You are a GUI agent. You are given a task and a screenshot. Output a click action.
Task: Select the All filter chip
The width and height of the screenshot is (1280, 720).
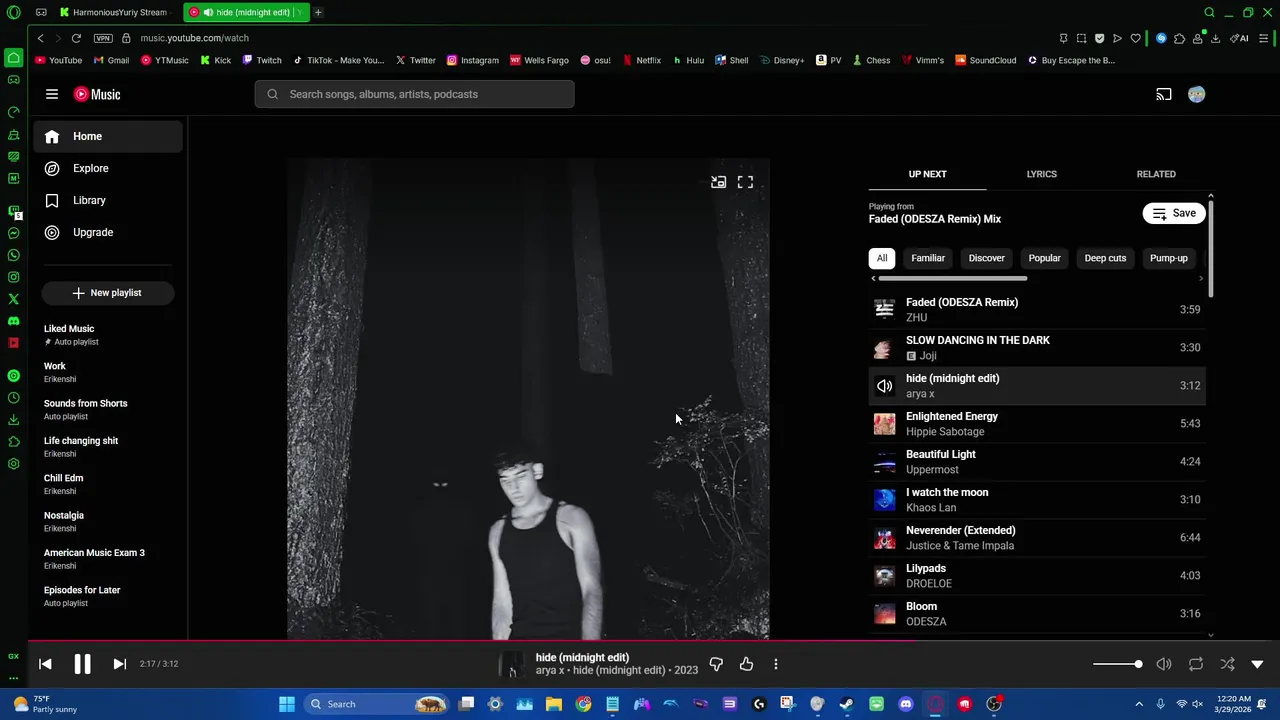[882, 258]
